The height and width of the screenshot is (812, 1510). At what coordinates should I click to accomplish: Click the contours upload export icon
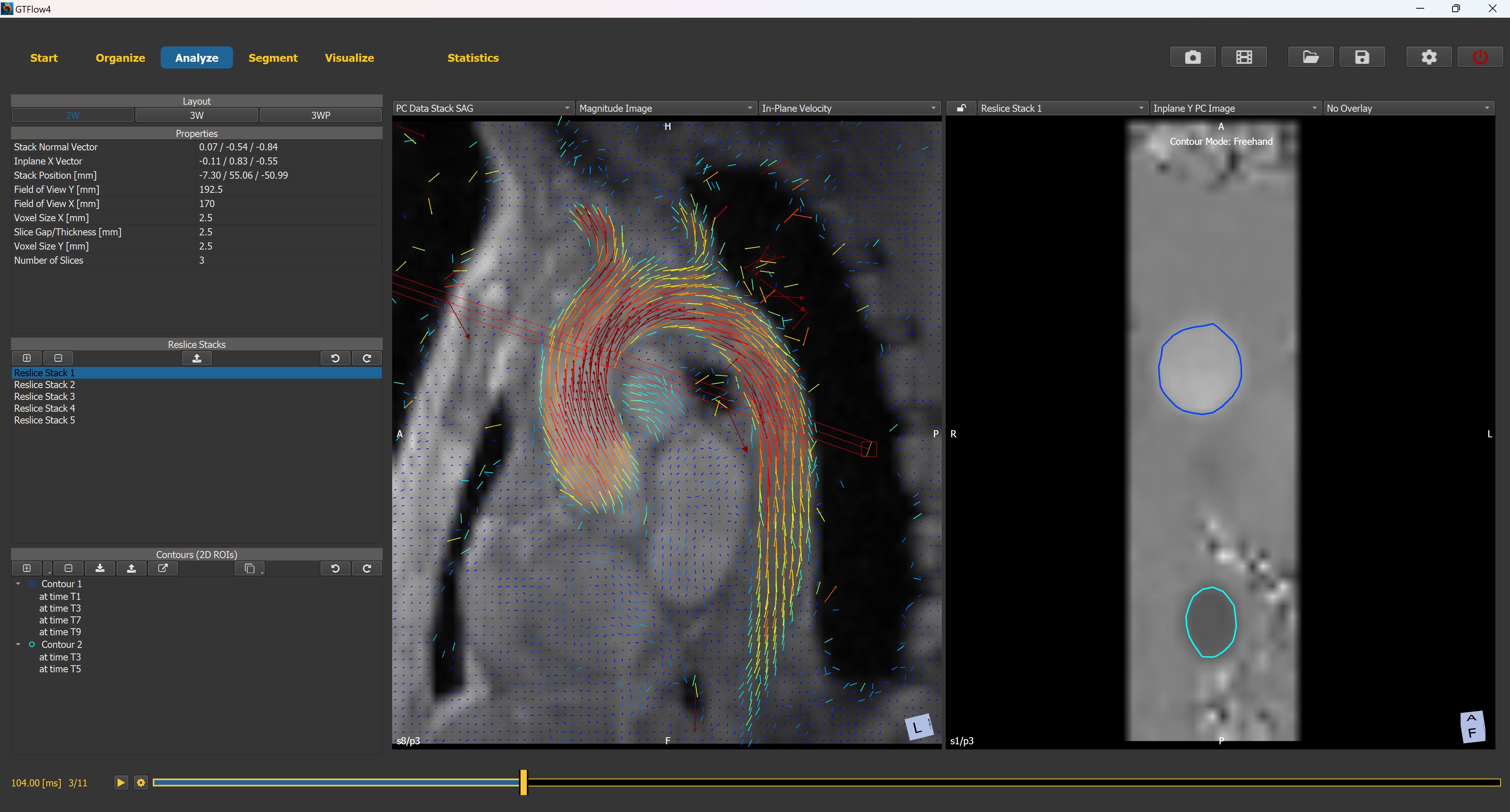[131, 568]
